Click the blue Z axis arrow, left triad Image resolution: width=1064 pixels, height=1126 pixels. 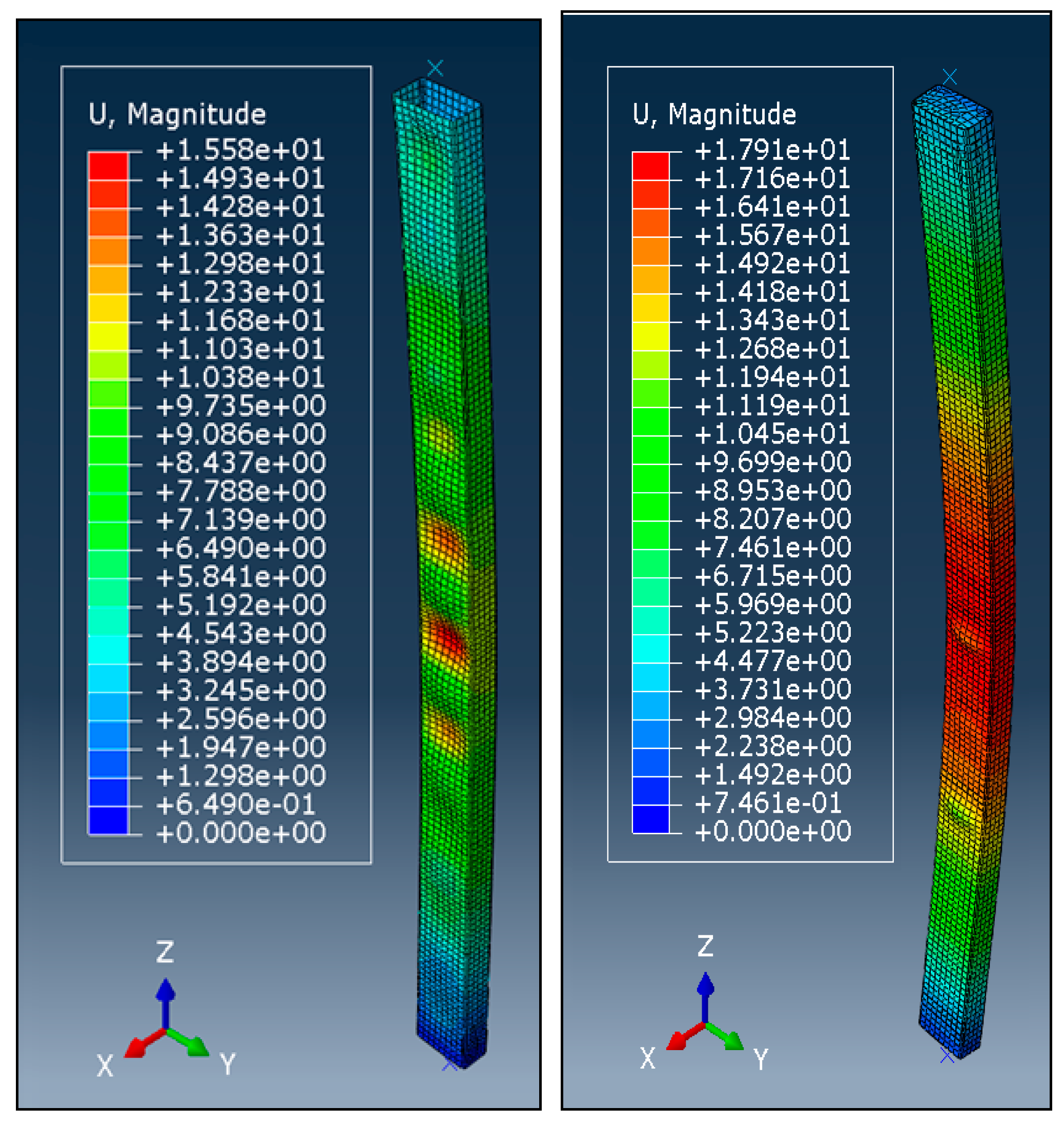pyautogui.click(x=165, y=994)
